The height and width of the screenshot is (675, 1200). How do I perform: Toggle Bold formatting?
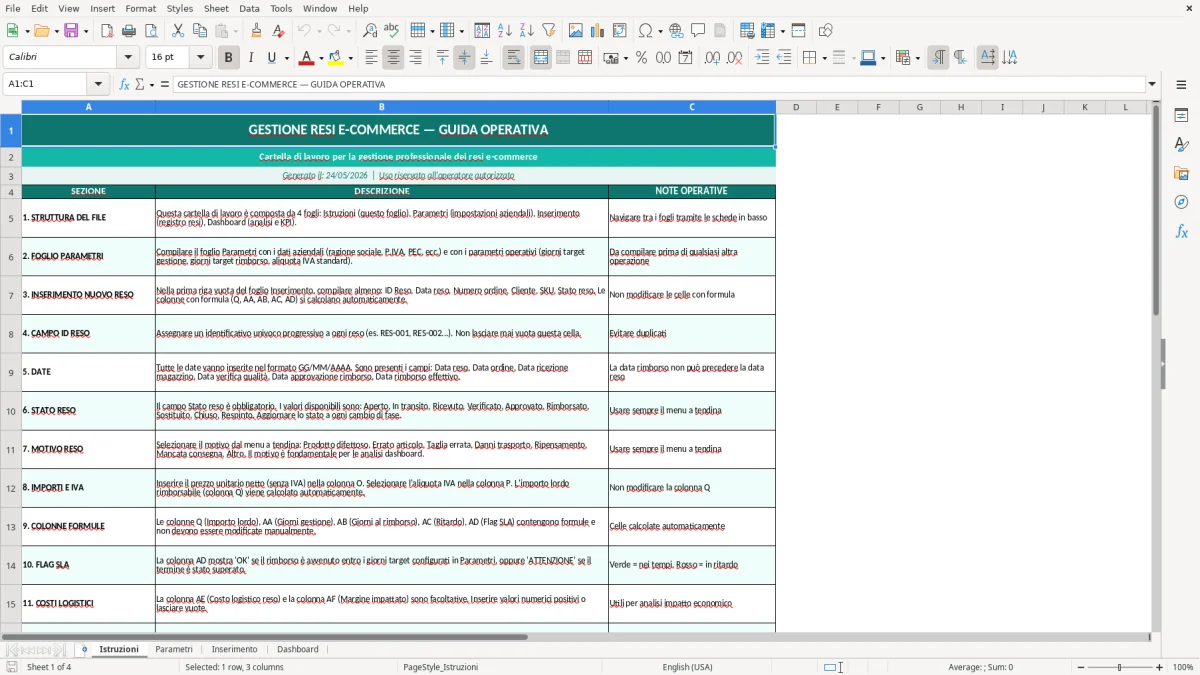(228, 58)
